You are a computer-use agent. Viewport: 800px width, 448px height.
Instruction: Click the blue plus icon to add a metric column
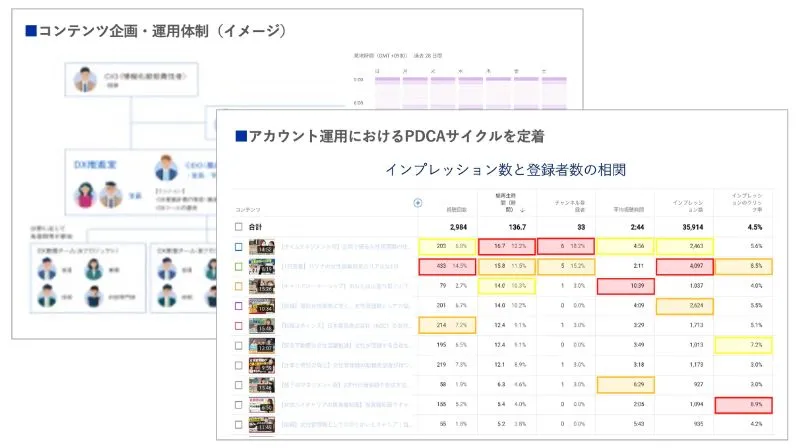(417, 203)
